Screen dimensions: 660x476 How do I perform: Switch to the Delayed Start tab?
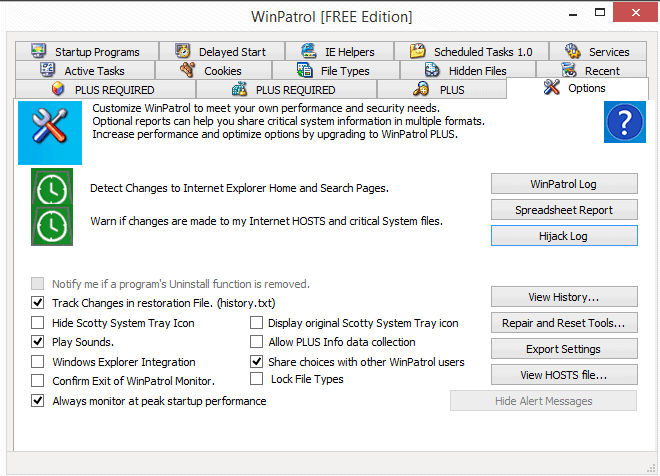[x=221, y=52]
